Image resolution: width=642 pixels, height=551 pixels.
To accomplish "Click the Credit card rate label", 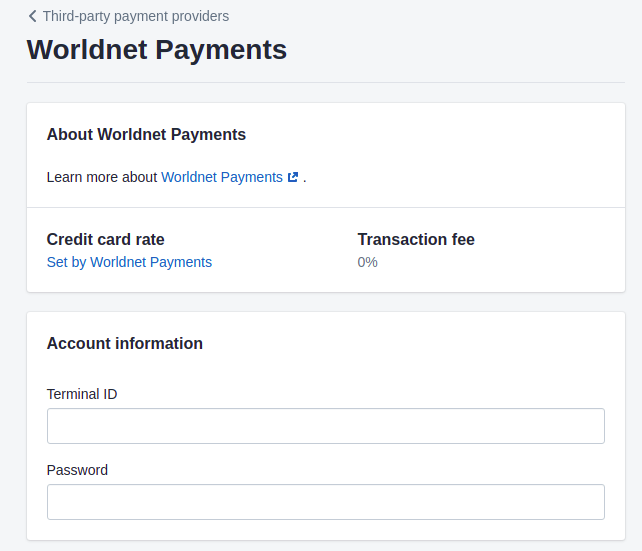I will tap(106, 239).
